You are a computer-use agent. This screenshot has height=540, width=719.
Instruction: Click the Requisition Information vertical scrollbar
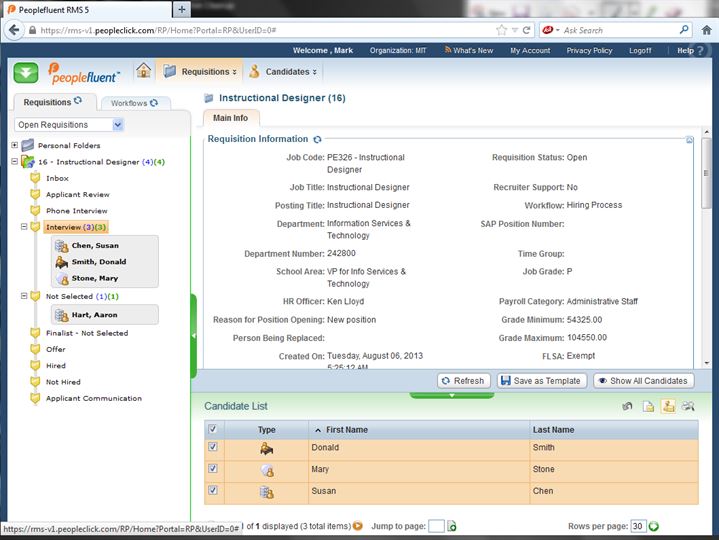click(x=706, y=250)
